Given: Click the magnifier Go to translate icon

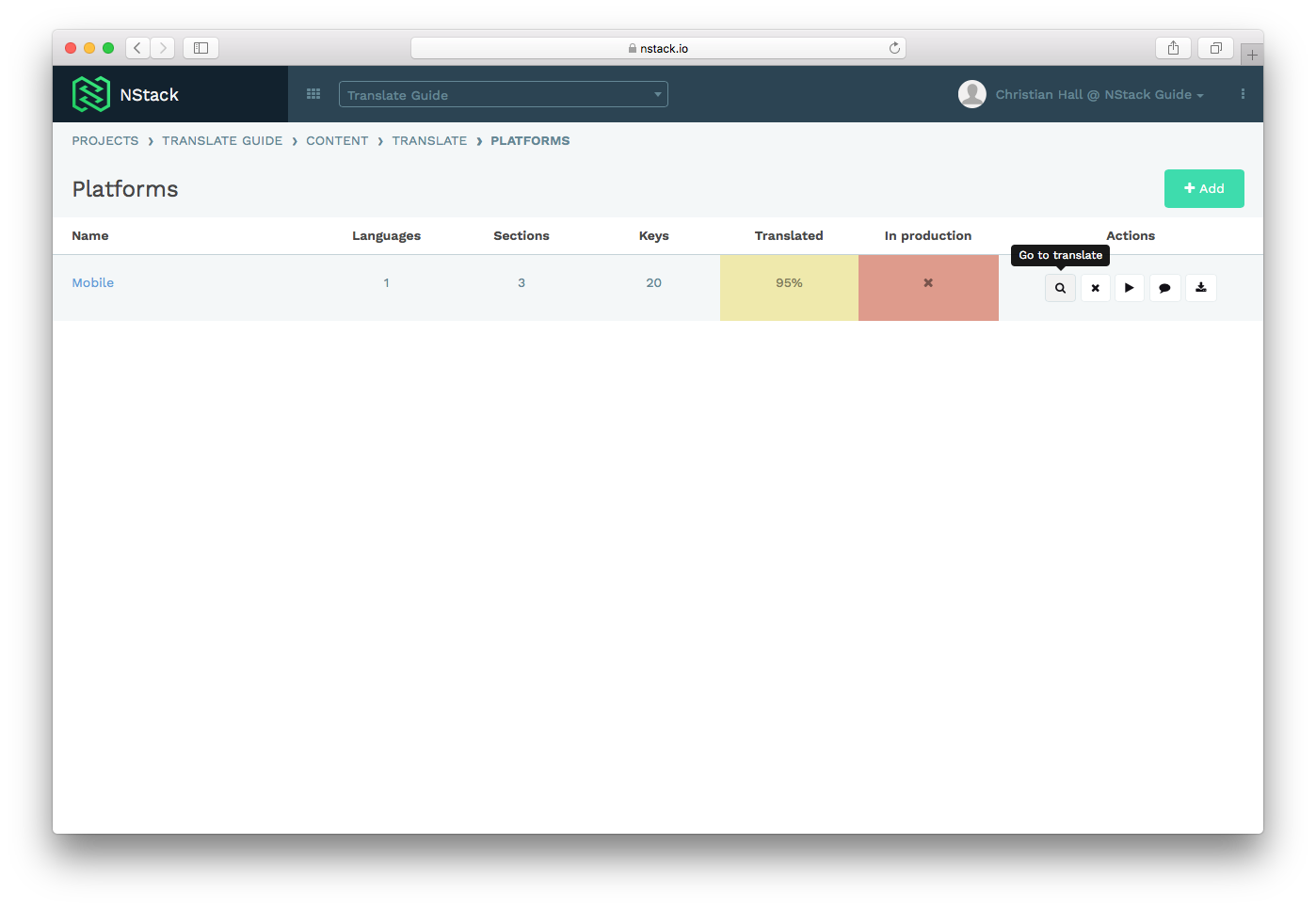Looking at the screenshot, I should point(1060,288).
